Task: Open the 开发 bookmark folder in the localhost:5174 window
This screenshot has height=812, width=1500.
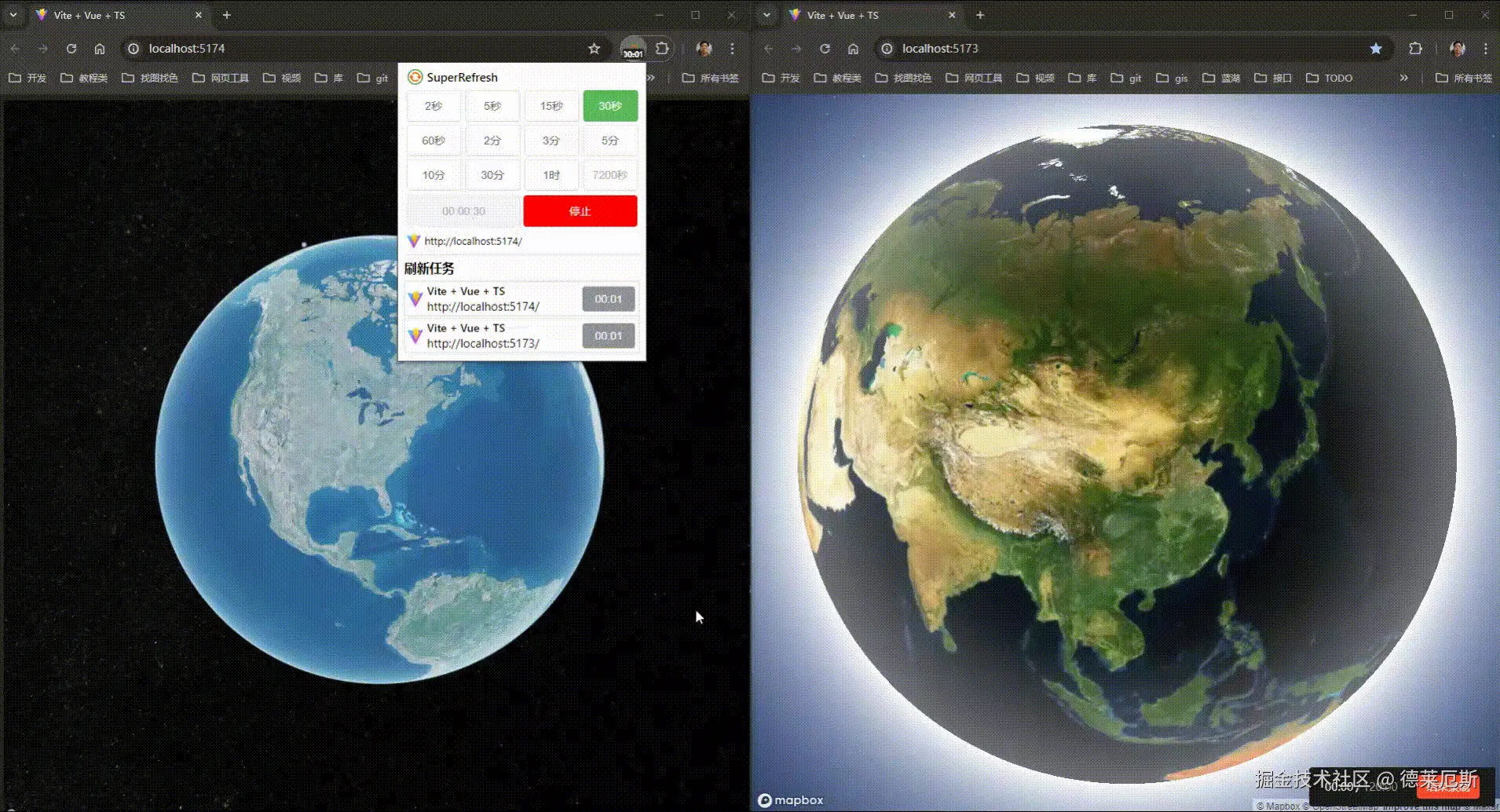Action: point(27,78)
